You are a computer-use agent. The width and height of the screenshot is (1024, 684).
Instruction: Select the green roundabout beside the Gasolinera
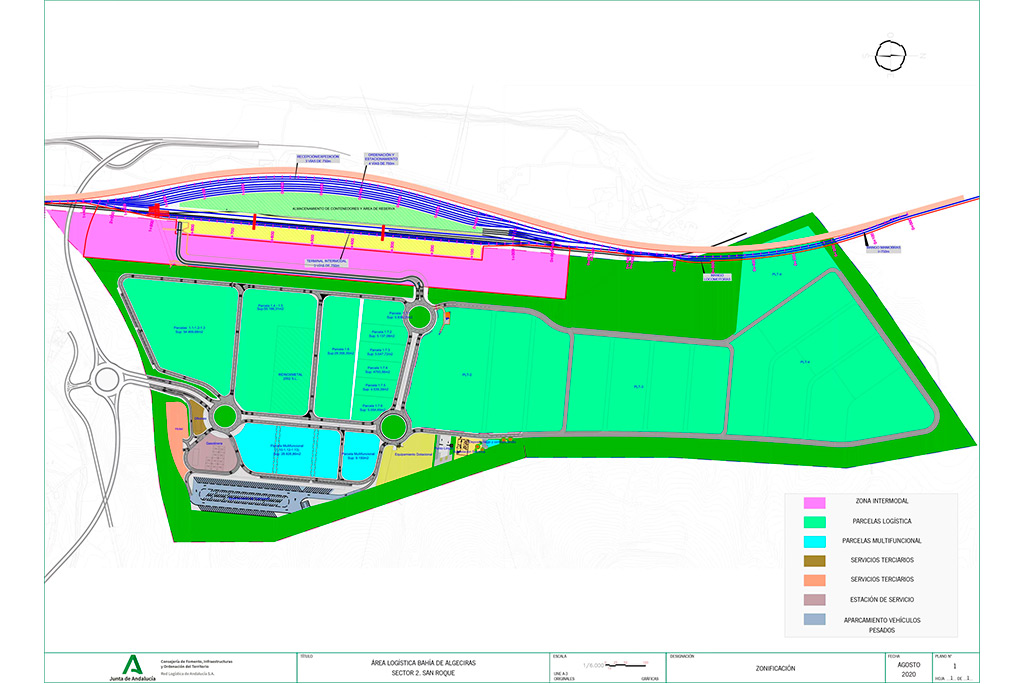click(x=223, y=416)
